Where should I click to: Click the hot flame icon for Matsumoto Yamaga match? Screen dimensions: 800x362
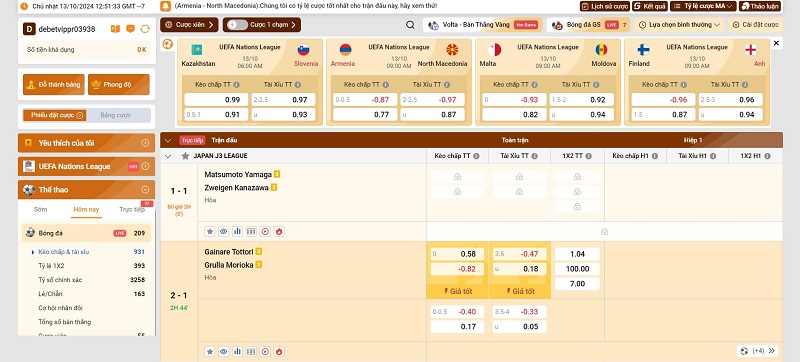tap(279, 231)
